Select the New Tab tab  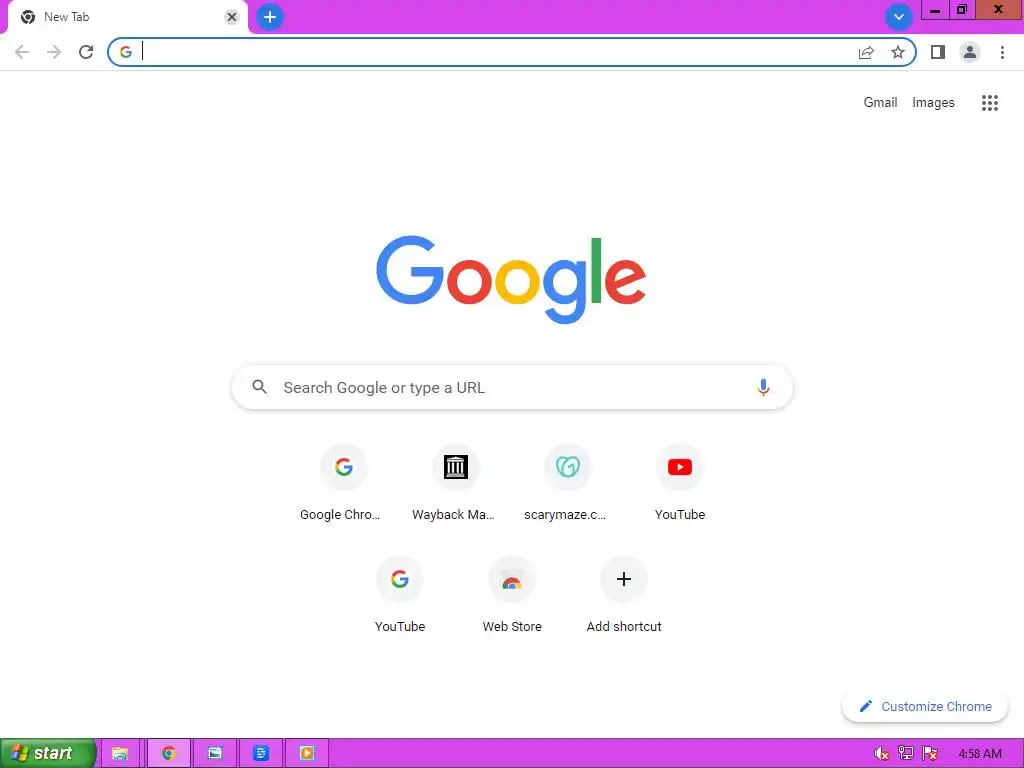128,17
